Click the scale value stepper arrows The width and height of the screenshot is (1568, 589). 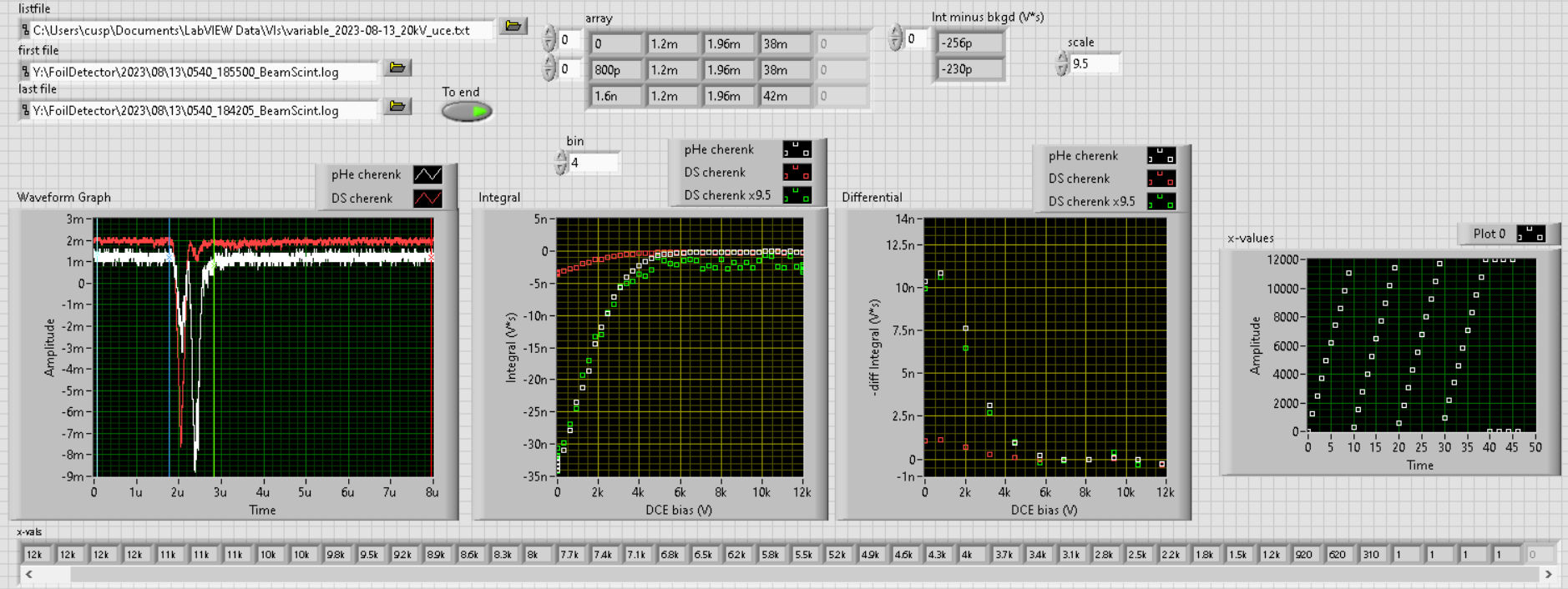point(1062,63)
